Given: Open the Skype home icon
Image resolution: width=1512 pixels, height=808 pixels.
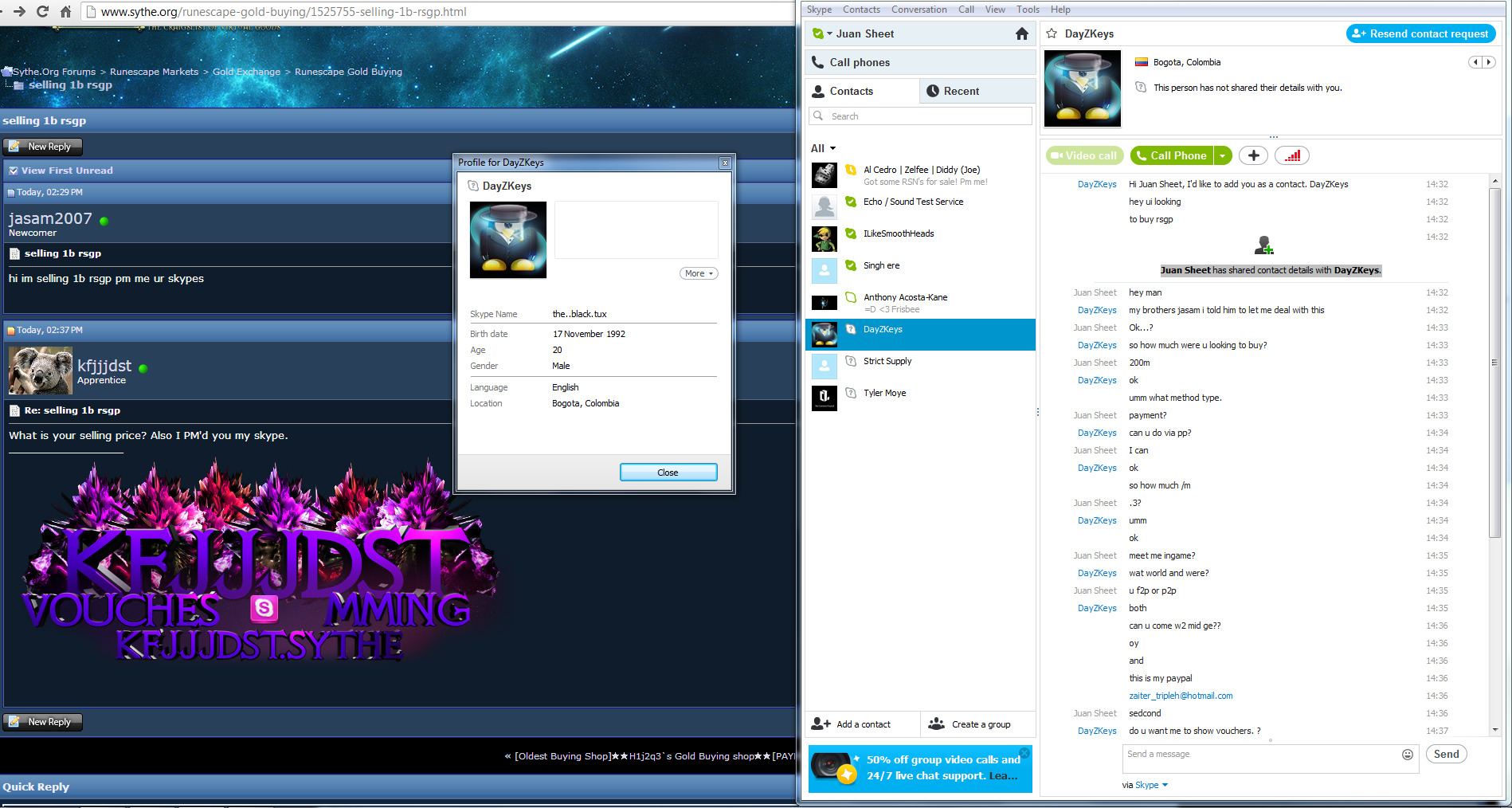Looking at the screenshot, I should (1022, 33).
